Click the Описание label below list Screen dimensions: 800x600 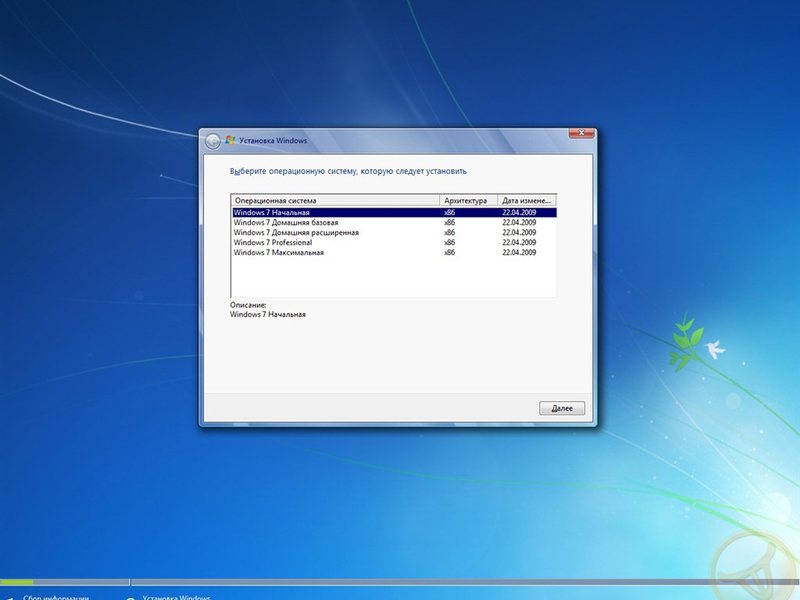[x=248, y=305]
